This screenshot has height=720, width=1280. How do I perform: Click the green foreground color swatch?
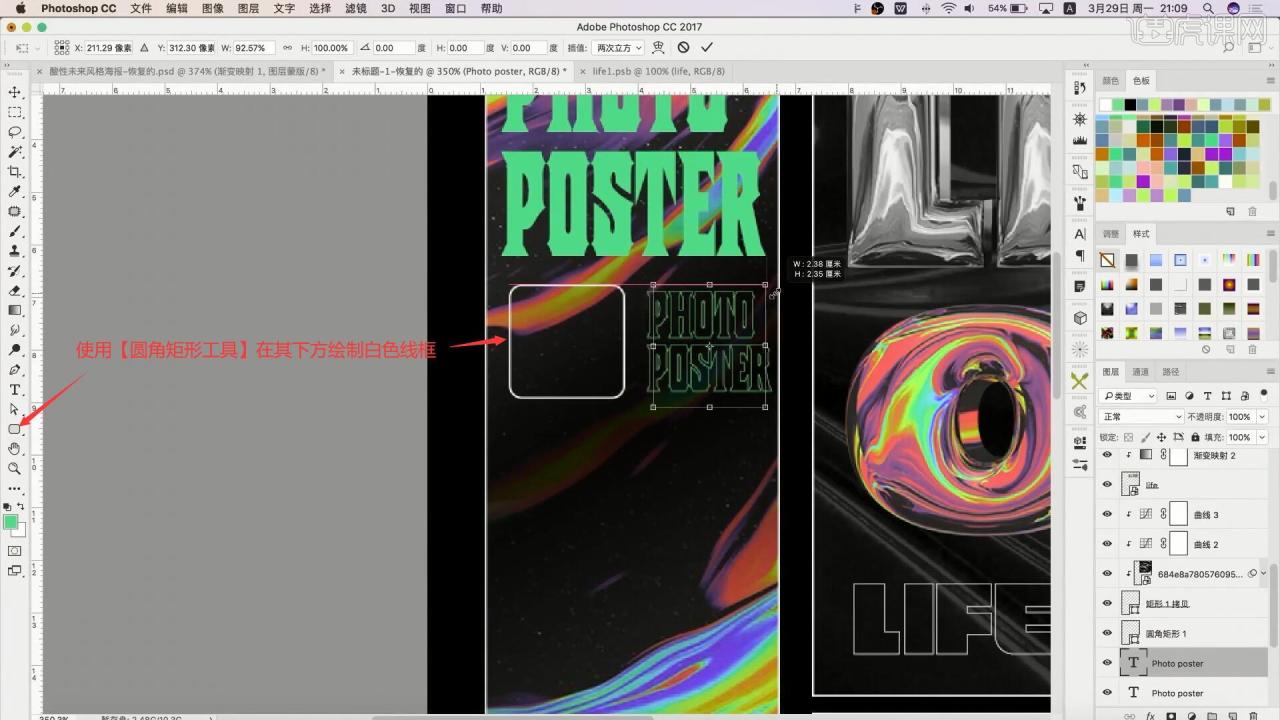pos(11,522)
